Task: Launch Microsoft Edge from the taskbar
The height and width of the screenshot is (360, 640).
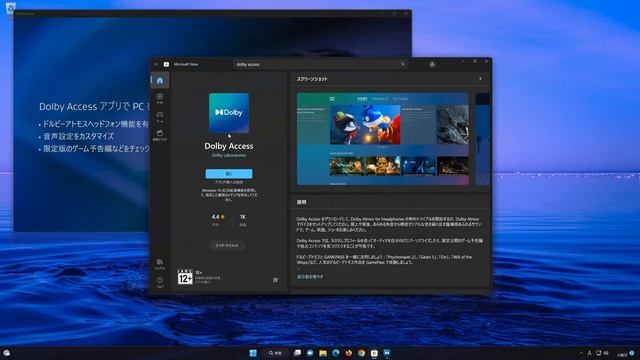Action: coord(336,353)
